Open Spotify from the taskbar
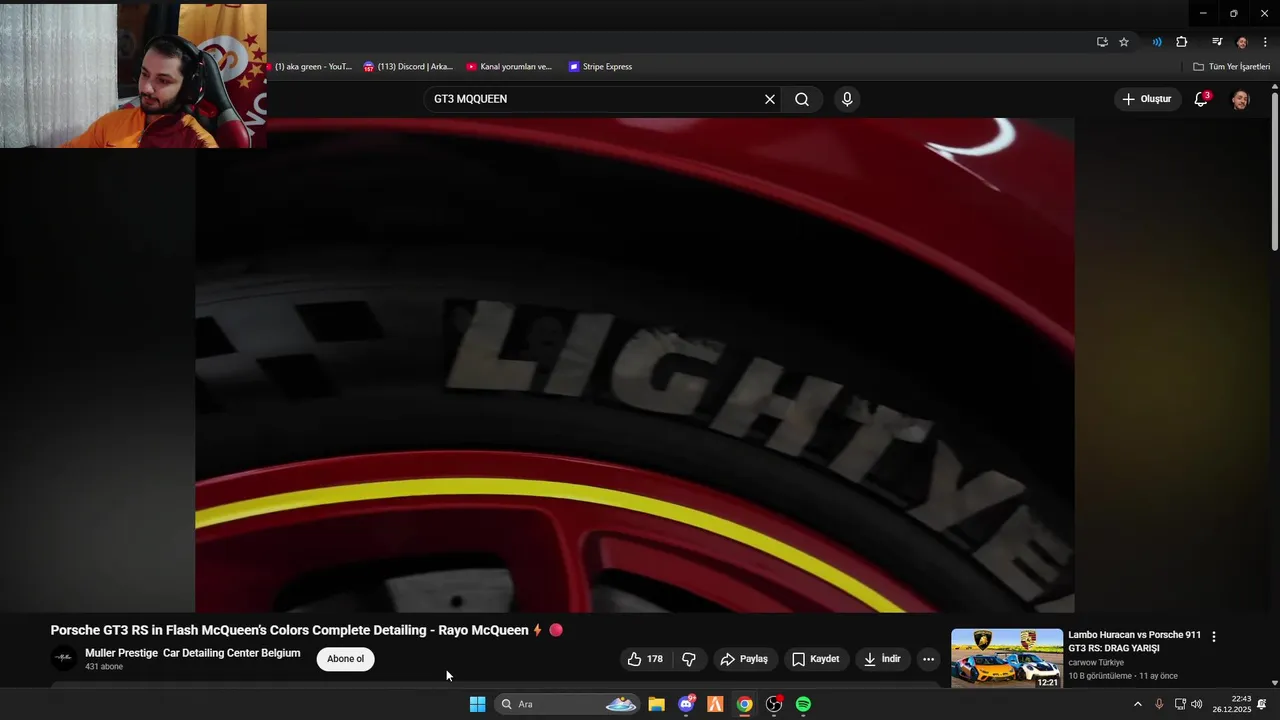 [x=803, y=704]
